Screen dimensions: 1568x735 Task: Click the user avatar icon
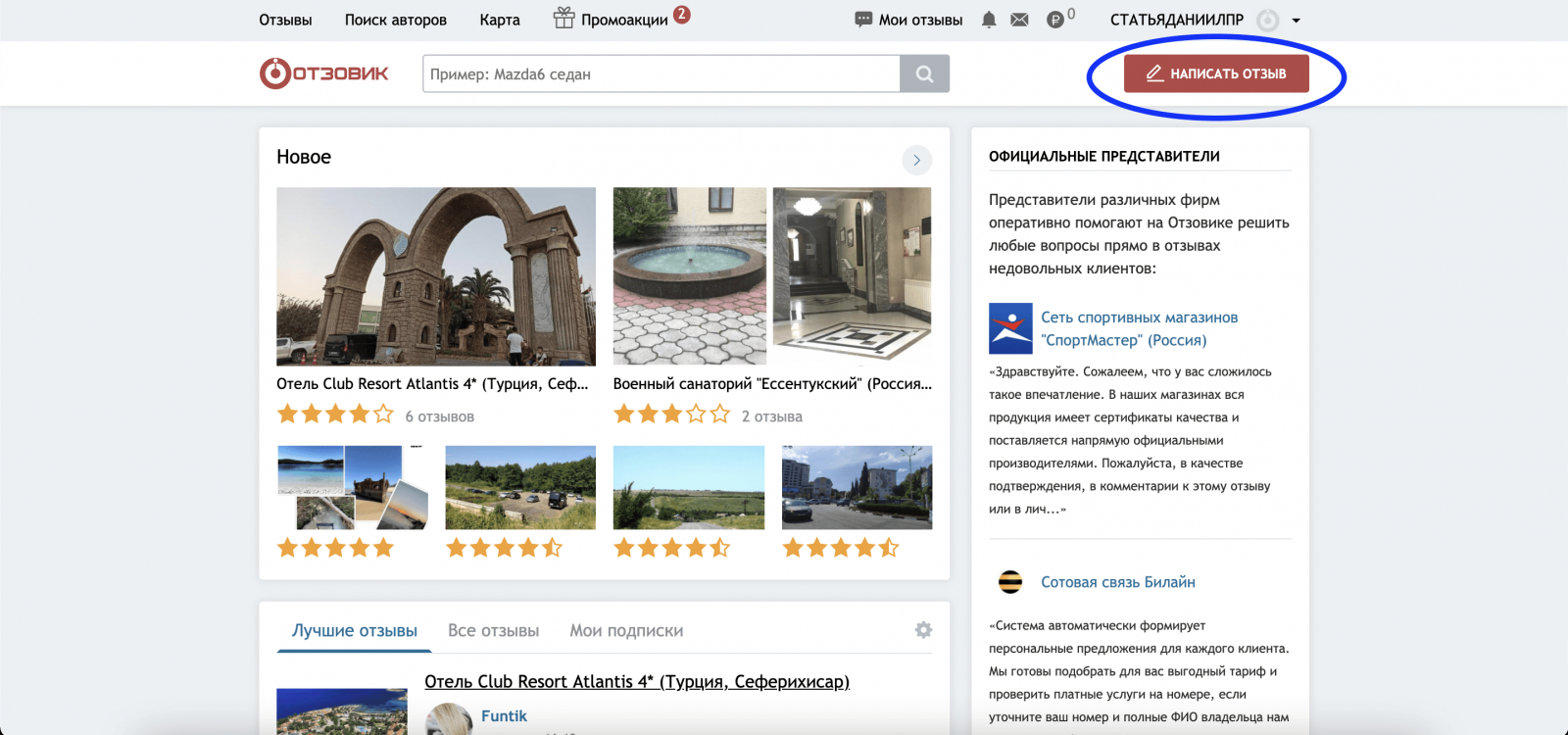(x=1267, y=20)
